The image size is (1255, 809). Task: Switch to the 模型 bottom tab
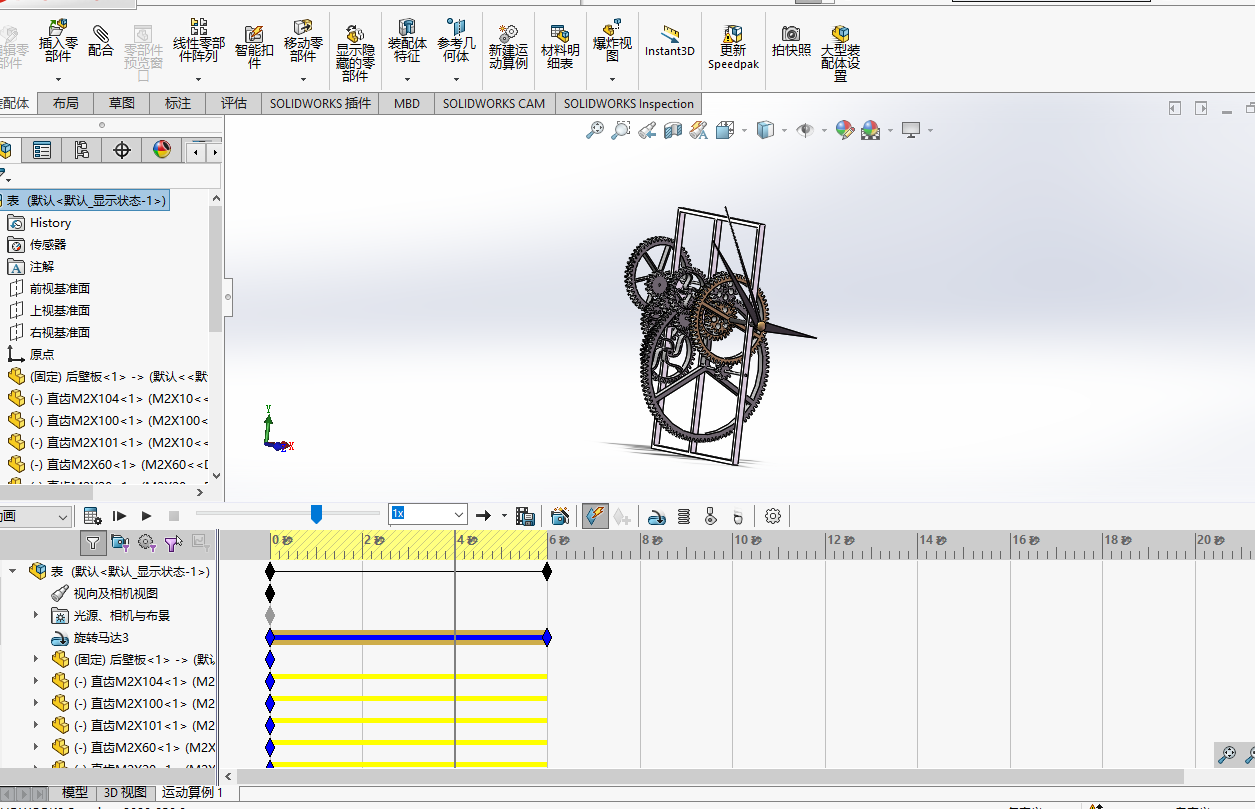[74, 792]
